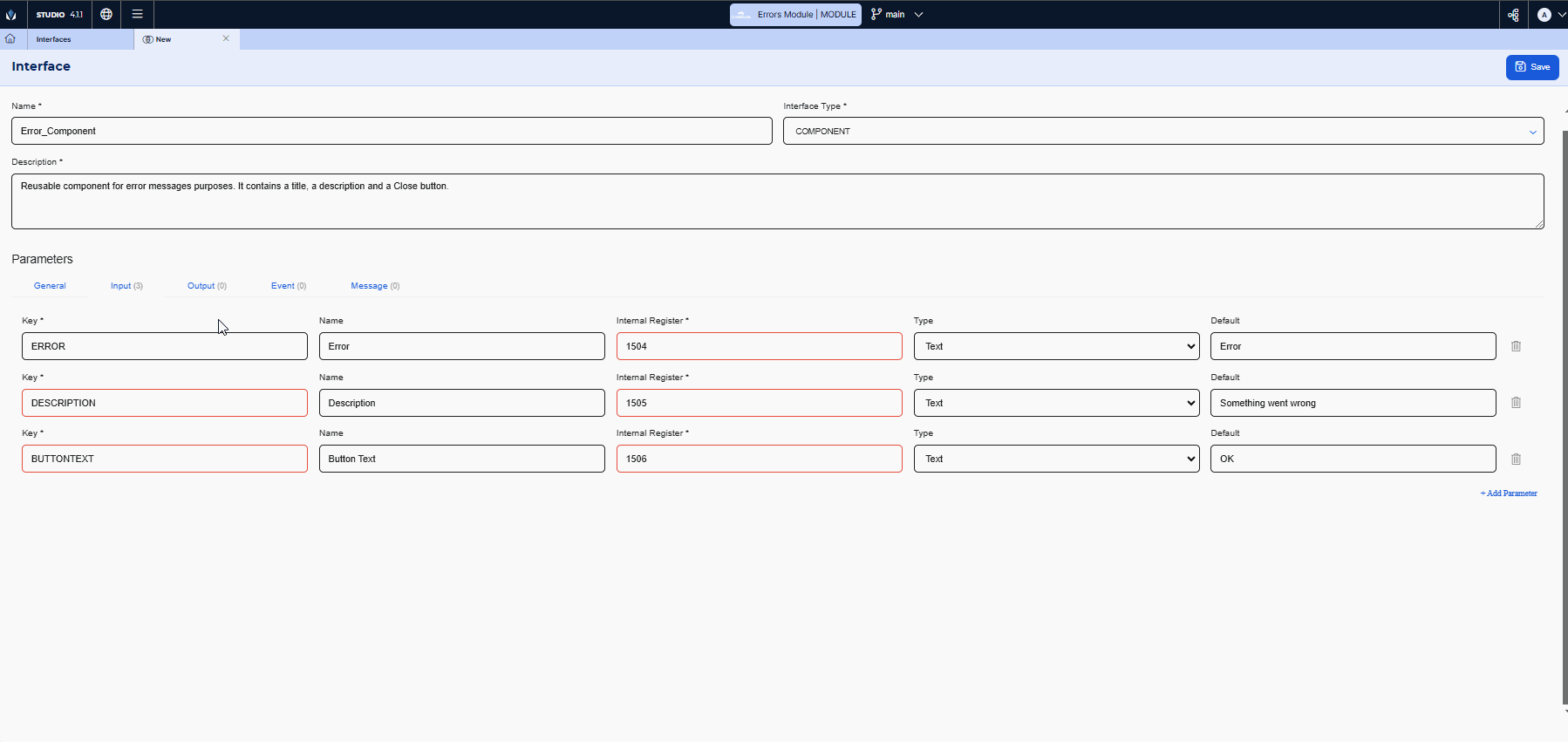The image size is (1568, 742).
Task: Delete the BUTTONTEXT parameter row
Action: pos(1516,459)
